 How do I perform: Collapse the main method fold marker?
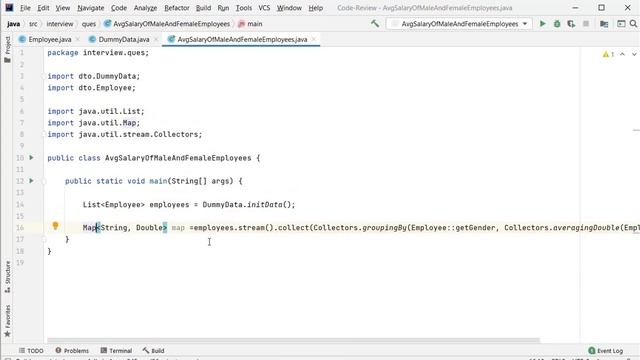[x=44, y=181]
